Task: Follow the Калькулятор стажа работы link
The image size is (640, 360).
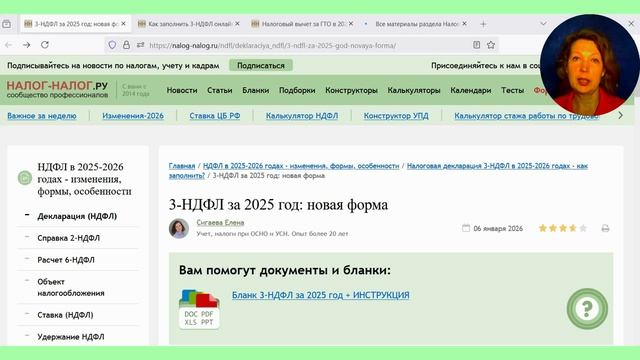Action: pyautogui.click(x=527, y=116)
